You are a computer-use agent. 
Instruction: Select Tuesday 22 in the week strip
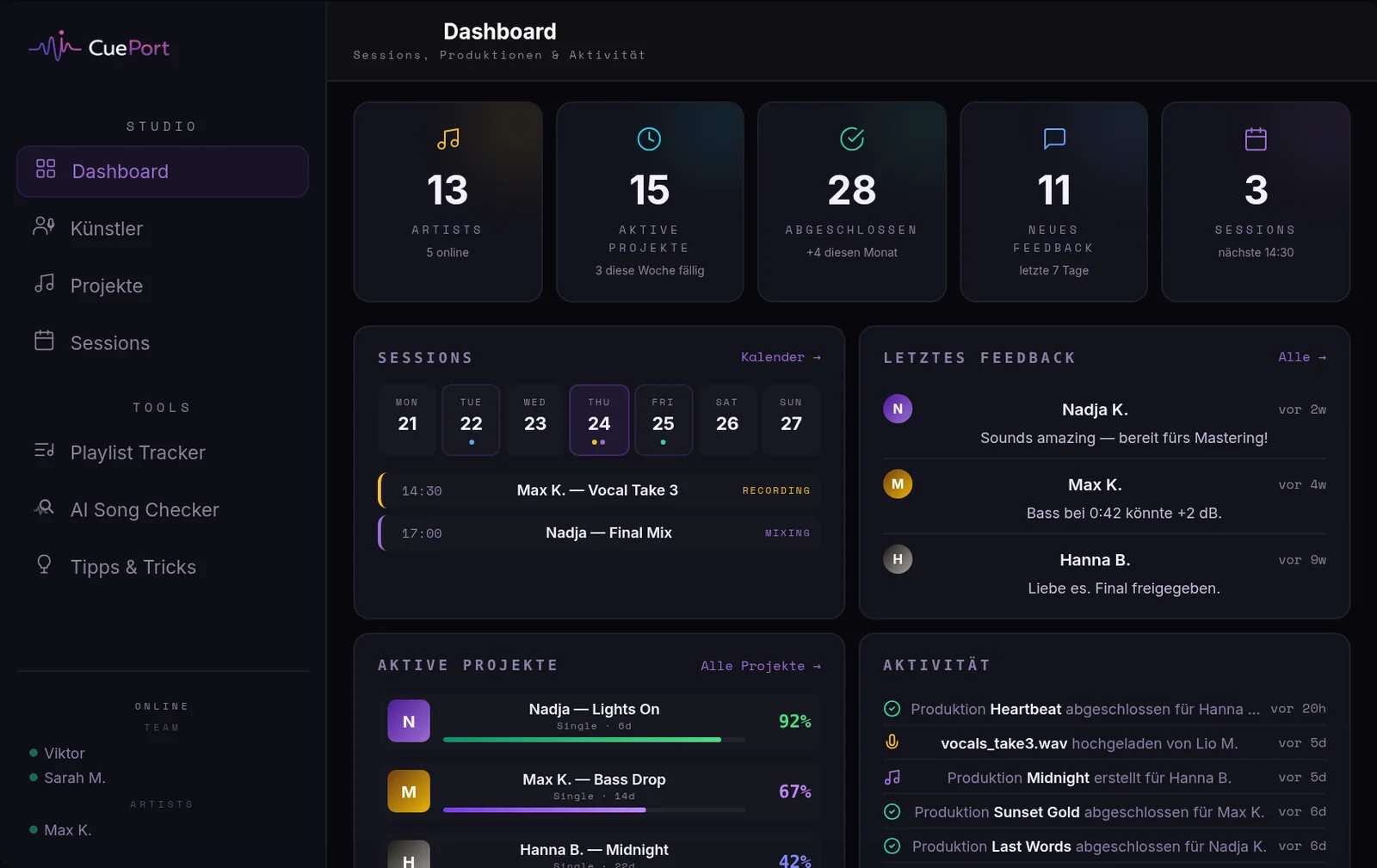(x=471, y=420)
